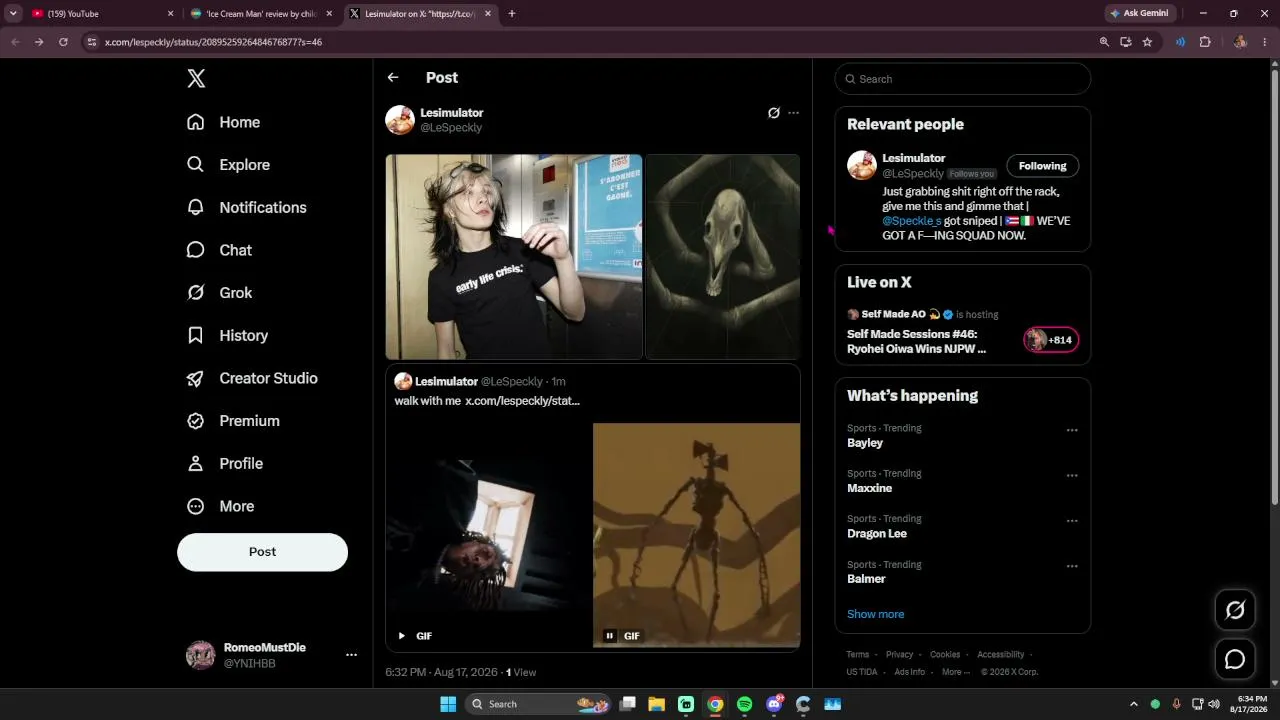Click the Ask Gemini button

(x=1139, y=14)
